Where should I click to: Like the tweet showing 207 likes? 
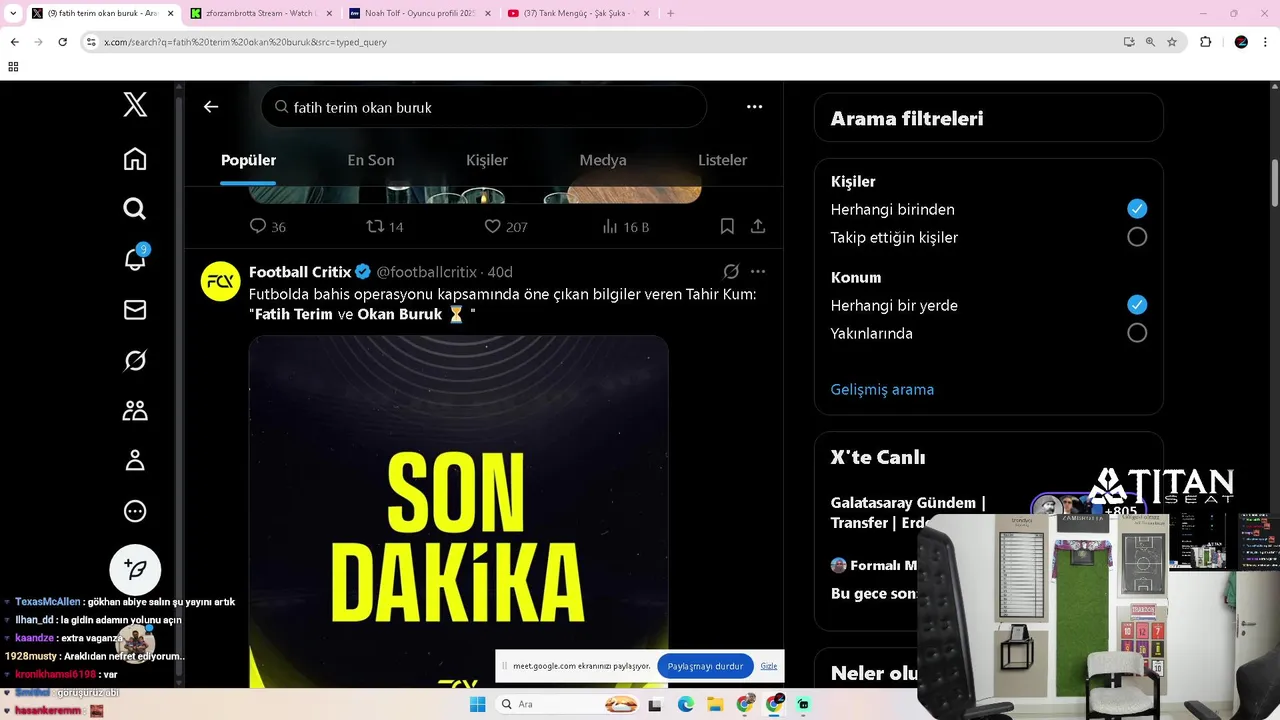[x=505, y=227]
